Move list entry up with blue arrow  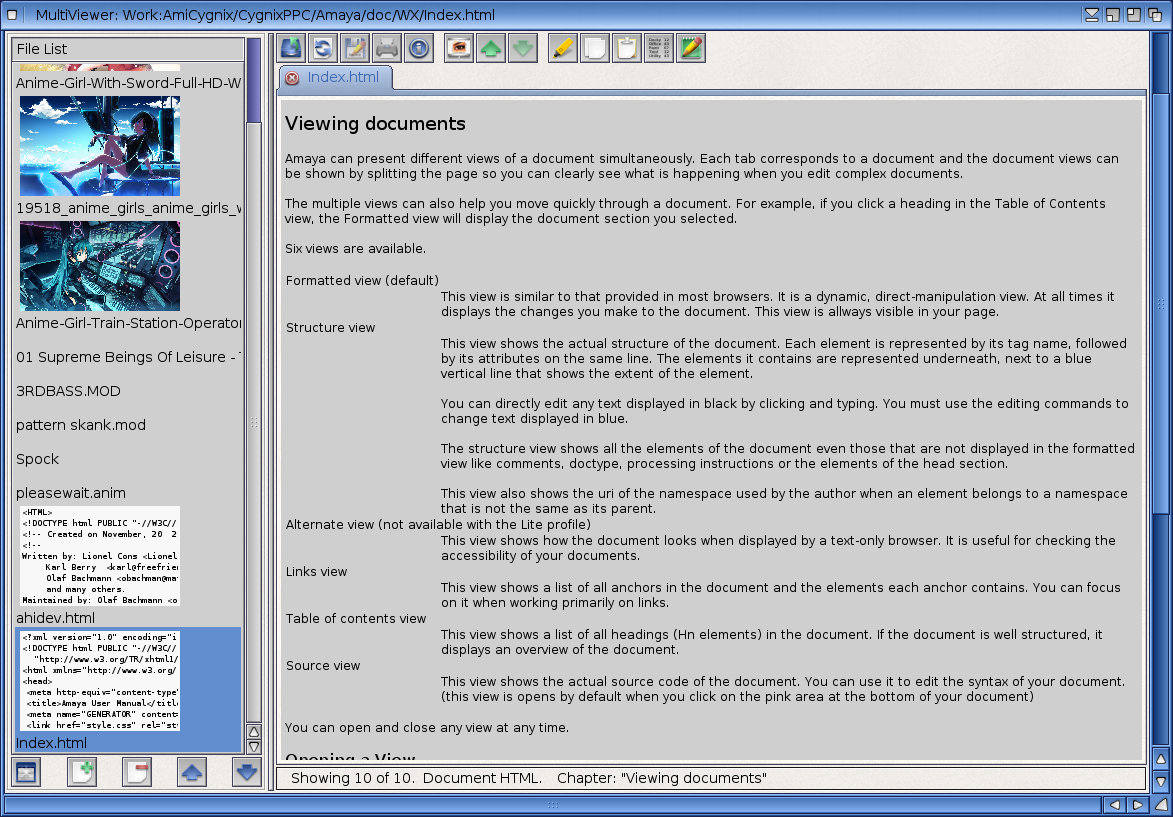point(192,771)
